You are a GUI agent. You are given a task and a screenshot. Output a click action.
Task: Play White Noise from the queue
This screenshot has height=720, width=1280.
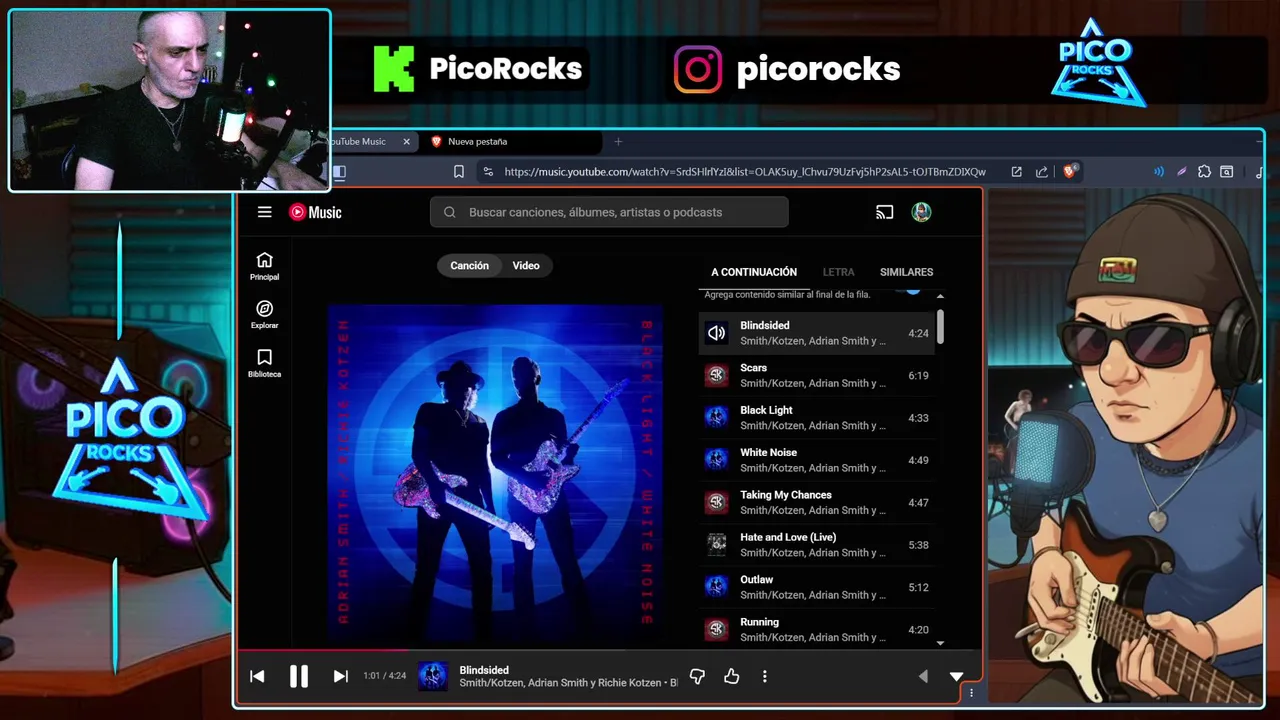click(x=816, y=460)
